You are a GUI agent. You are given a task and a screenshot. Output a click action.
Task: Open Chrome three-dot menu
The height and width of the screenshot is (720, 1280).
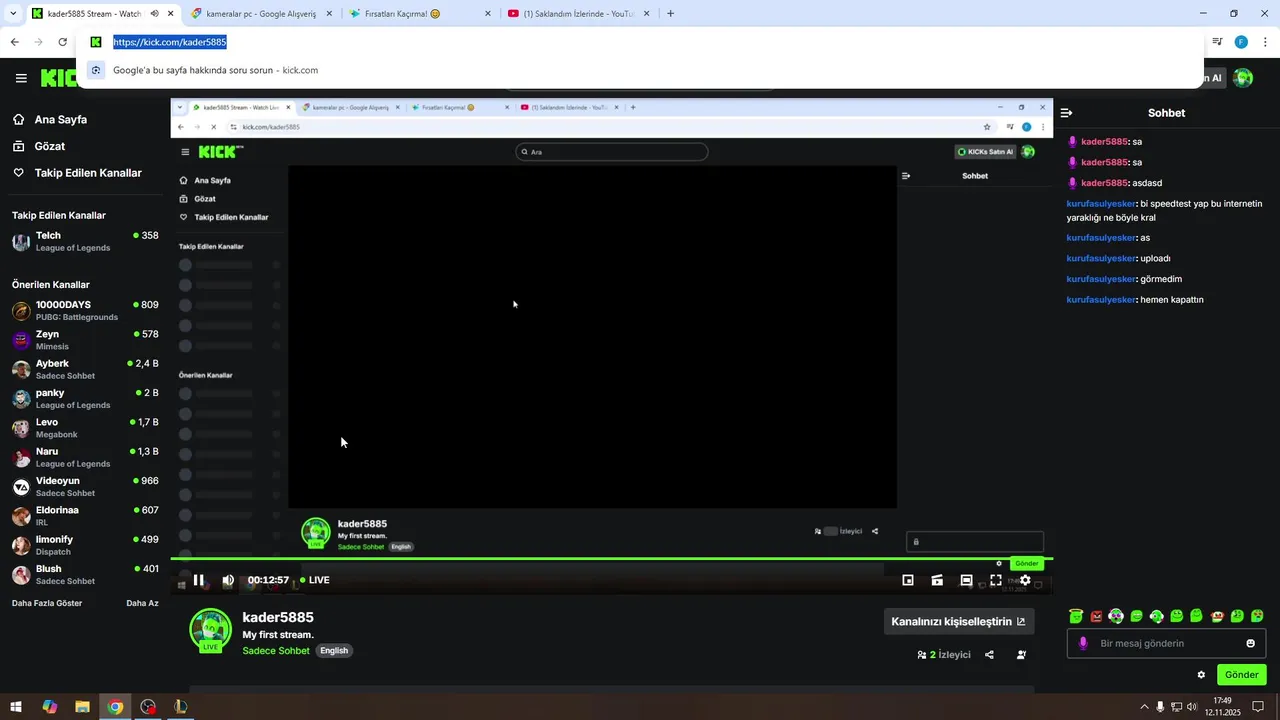[x=1266, y=42]
